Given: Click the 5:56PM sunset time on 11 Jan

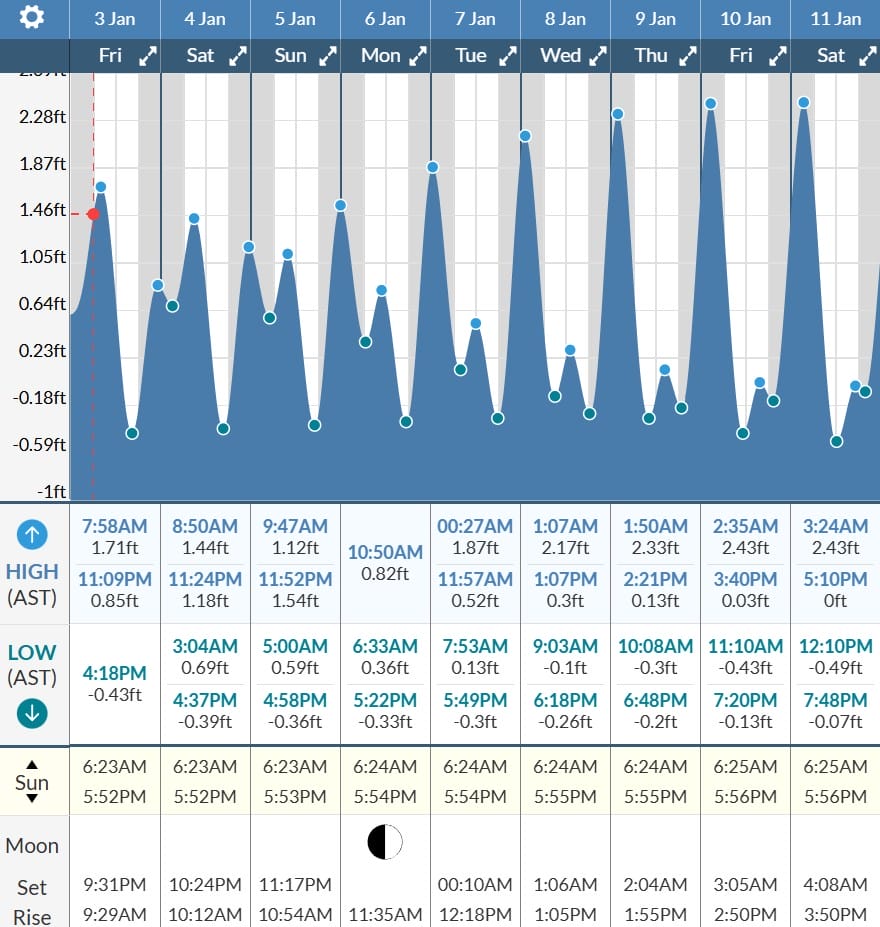Looking at the screenshot, I should coord(836,796).
